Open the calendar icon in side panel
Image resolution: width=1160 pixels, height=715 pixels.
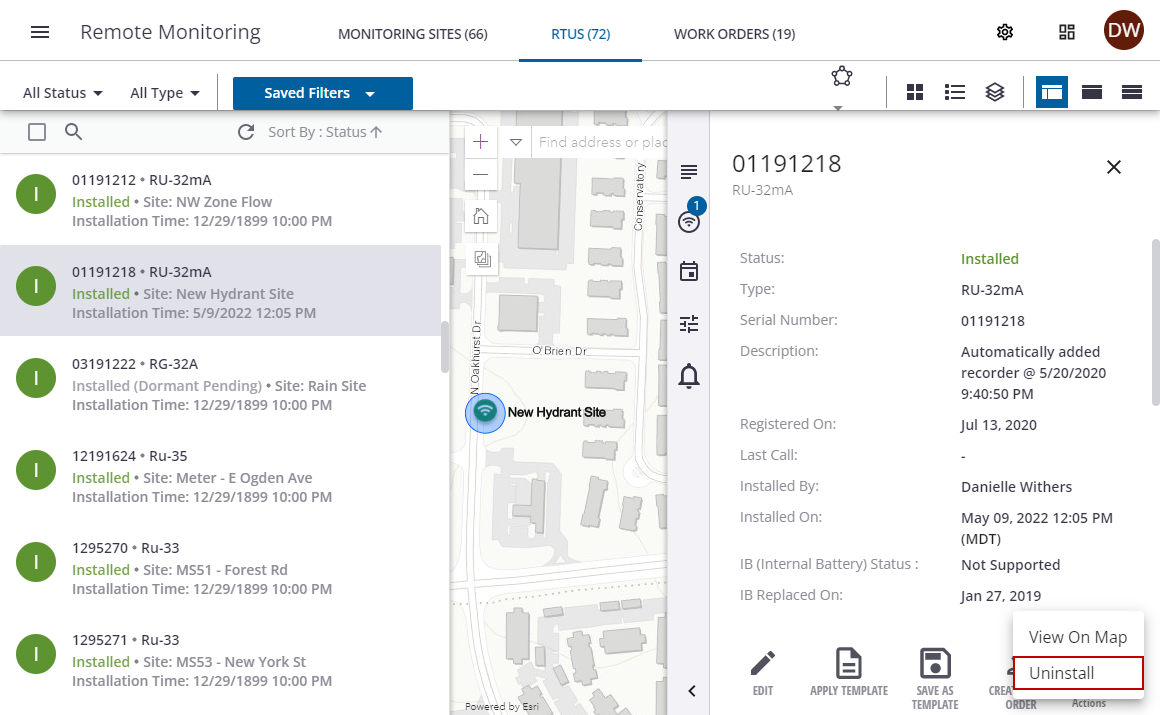click(689, 272)
